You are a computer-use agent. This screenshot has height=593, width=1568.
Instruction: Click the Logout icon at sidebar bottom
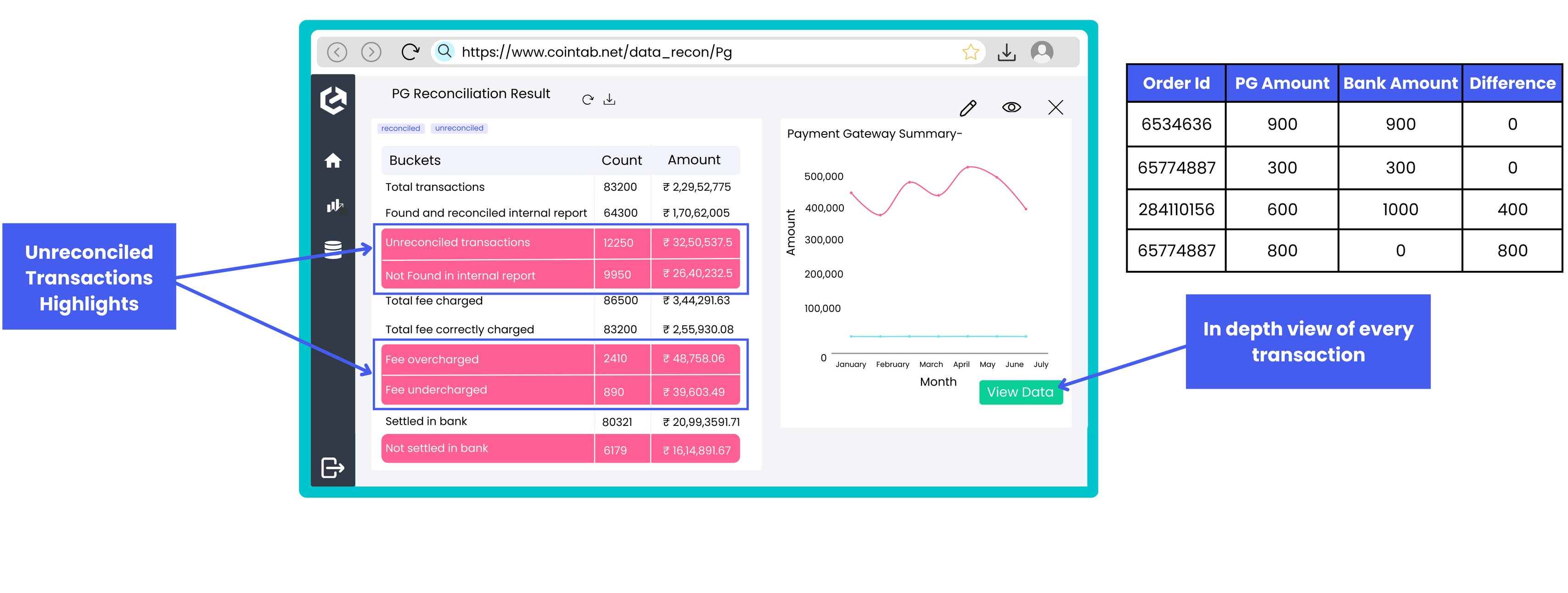pos(332,467)
